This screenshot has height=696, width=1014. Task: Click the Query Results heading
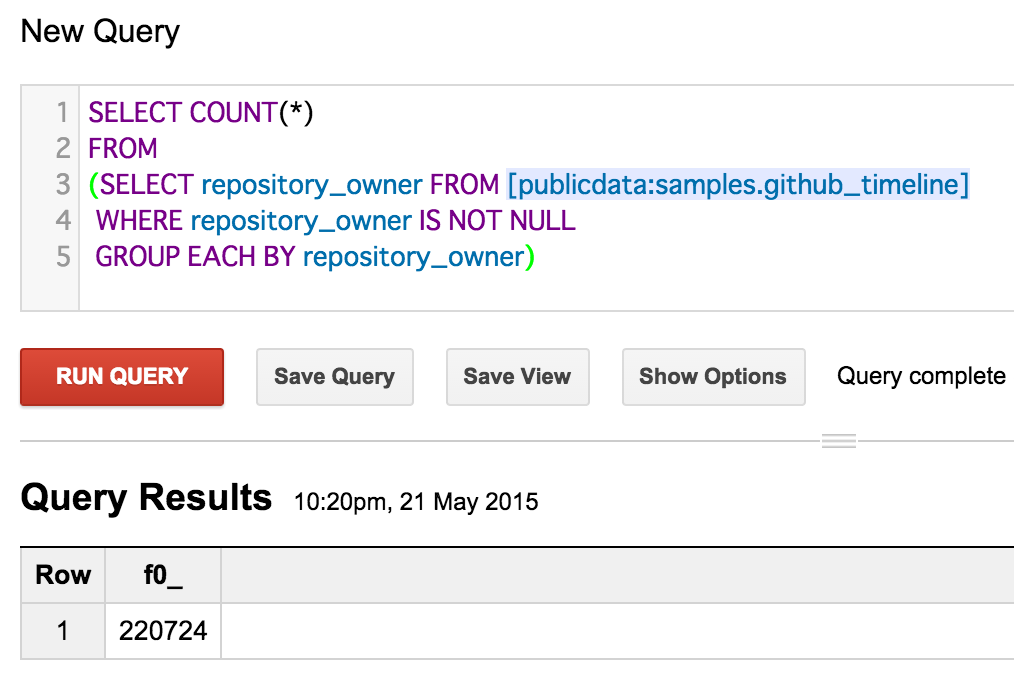147,496
